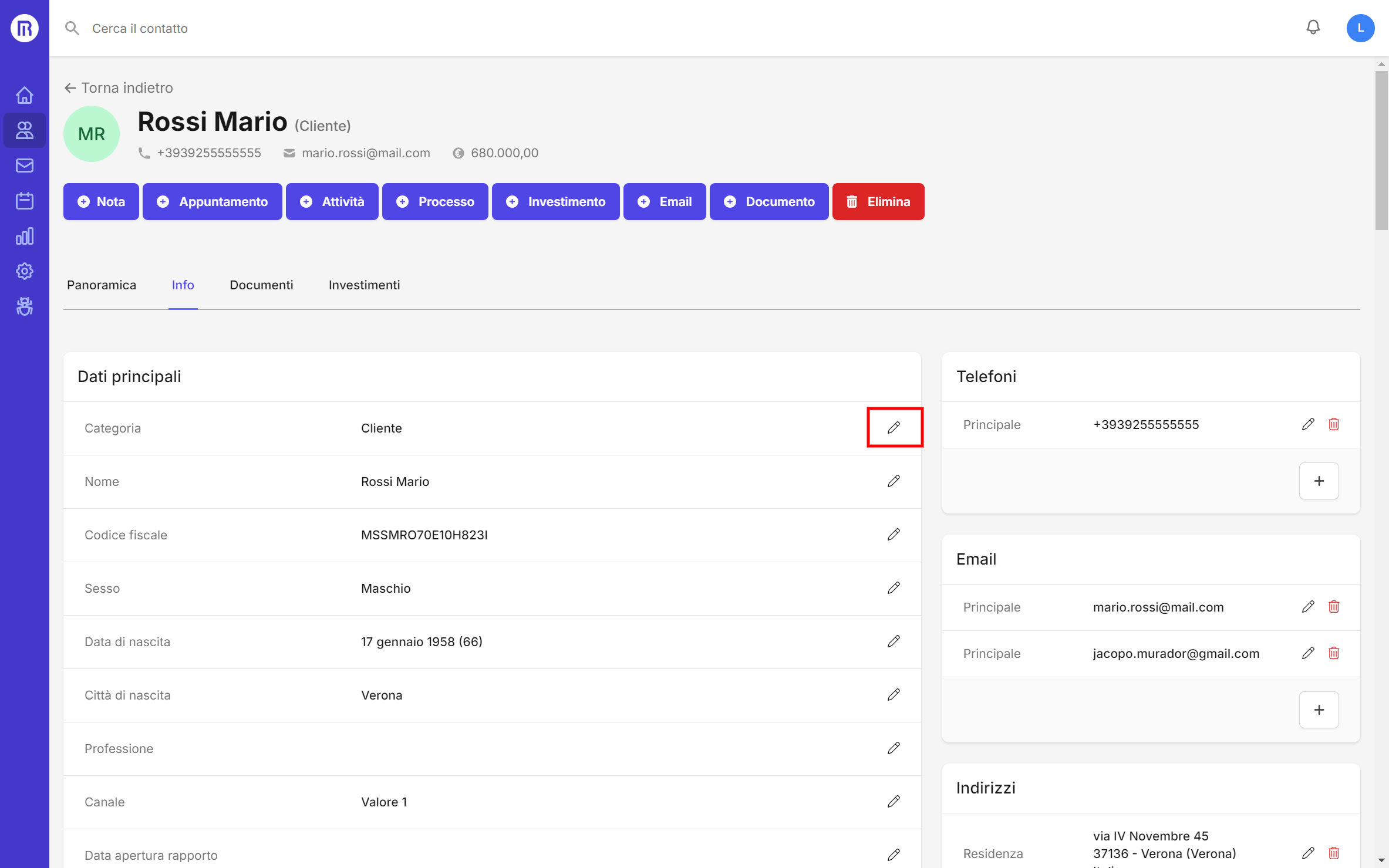This screenshot has width=1389, height=868.
Task: Open the settings gear in sidebar
Action: (x=25, y=271)
